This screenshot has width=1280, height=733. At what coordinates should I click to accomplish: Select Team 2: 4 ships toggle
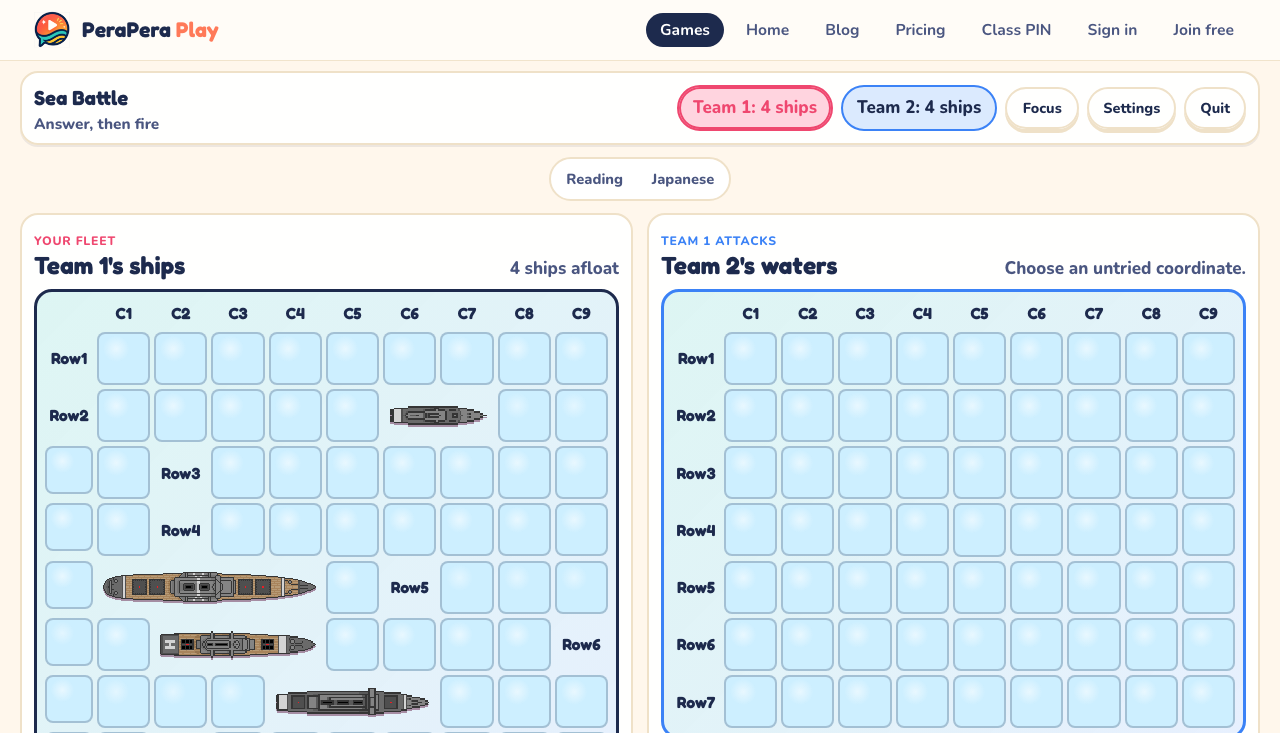coord(919,108)
